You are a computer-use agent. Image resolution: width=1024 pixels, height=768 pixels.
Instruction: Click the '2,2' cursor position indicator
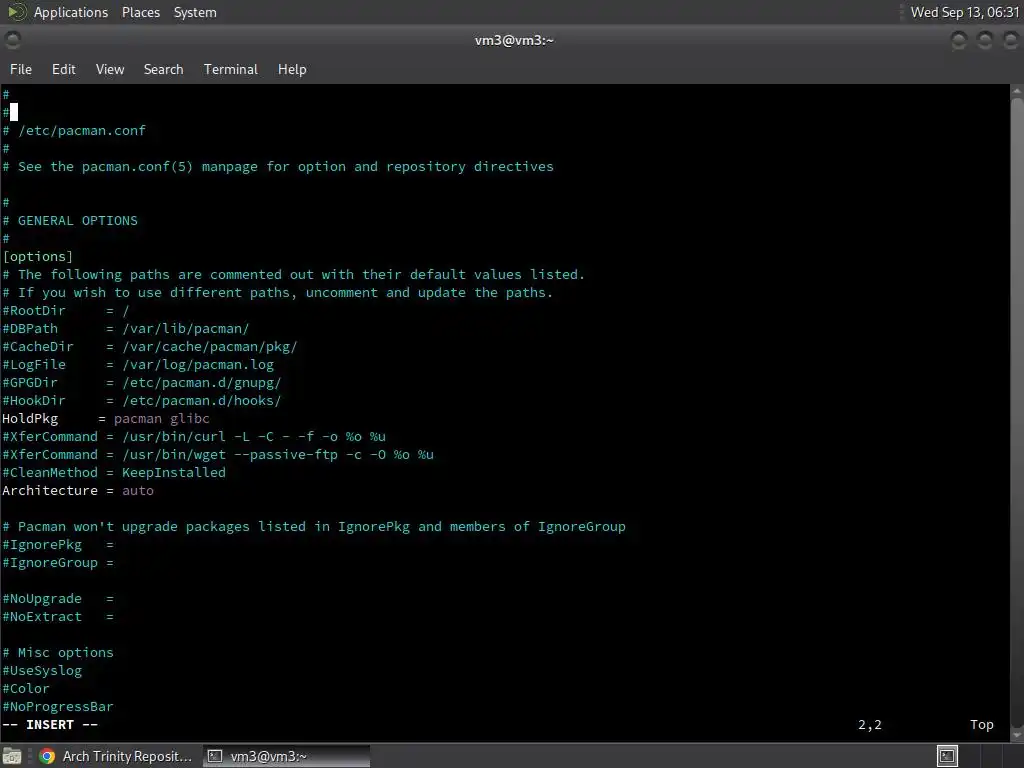[x=869, y=725]
